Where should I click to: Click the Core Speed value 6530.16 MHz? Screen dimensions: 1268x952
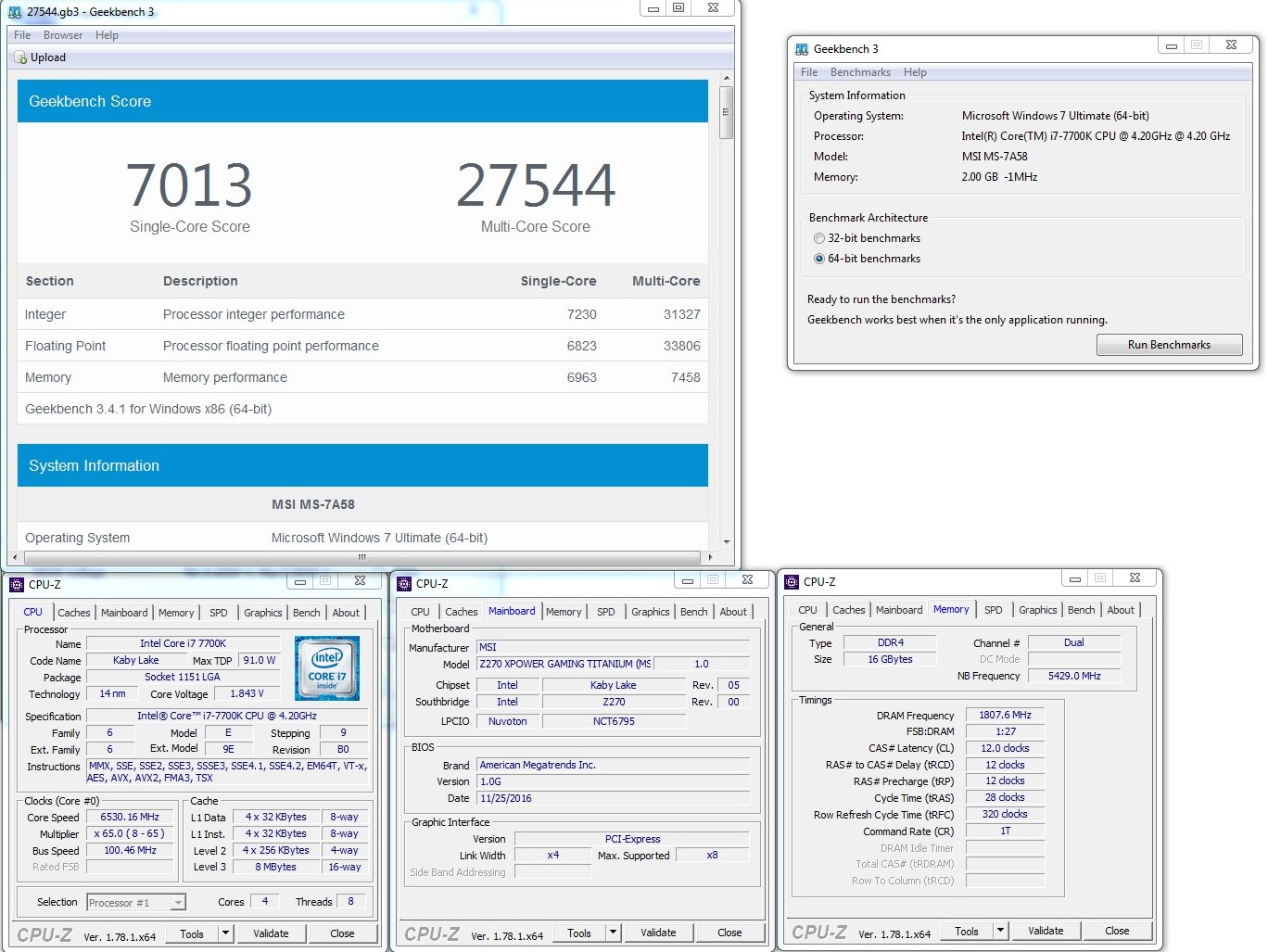click(131, 817)
